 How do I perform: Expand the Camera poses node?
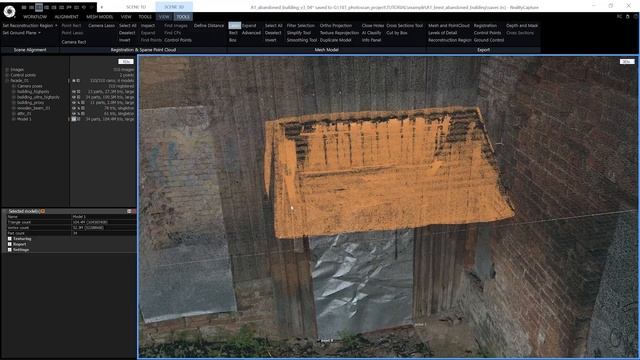[x=13, y=86]
